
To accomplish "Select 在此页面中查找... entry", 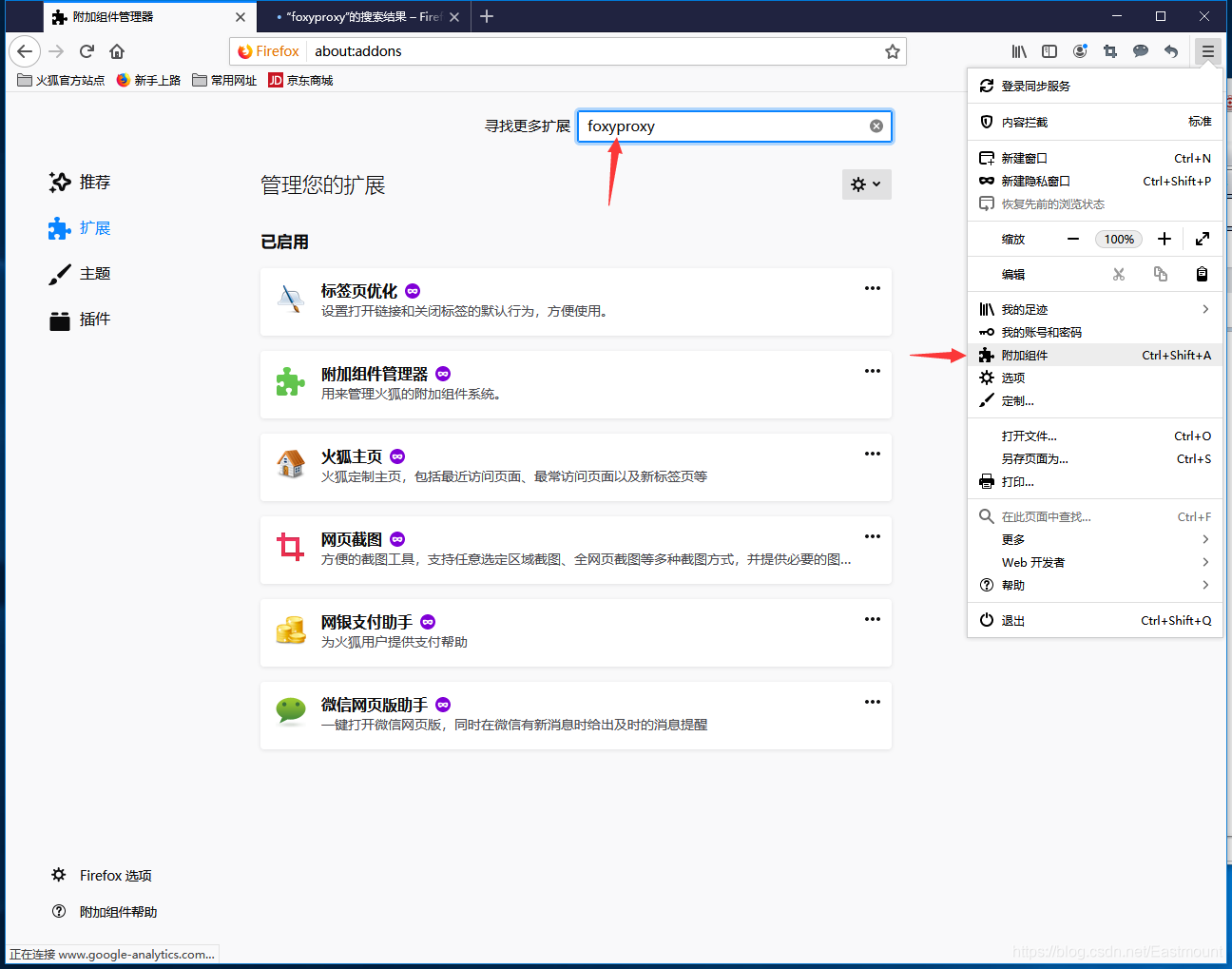I will tap(1095, 516).
